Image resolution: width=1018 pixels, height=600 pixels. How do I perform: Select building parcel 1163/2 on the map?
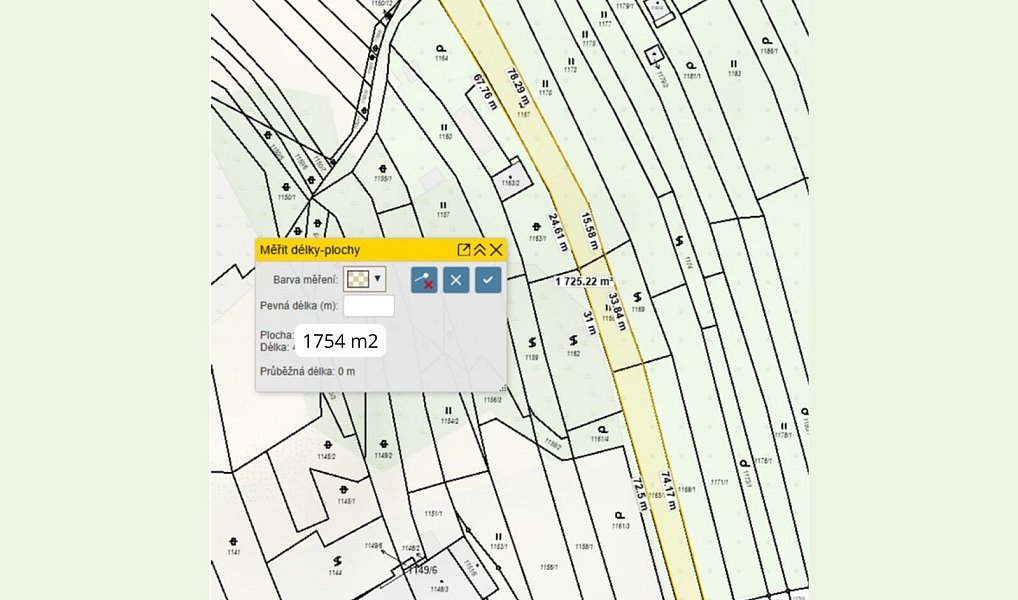pyautogui.click(x=510, y=183)
